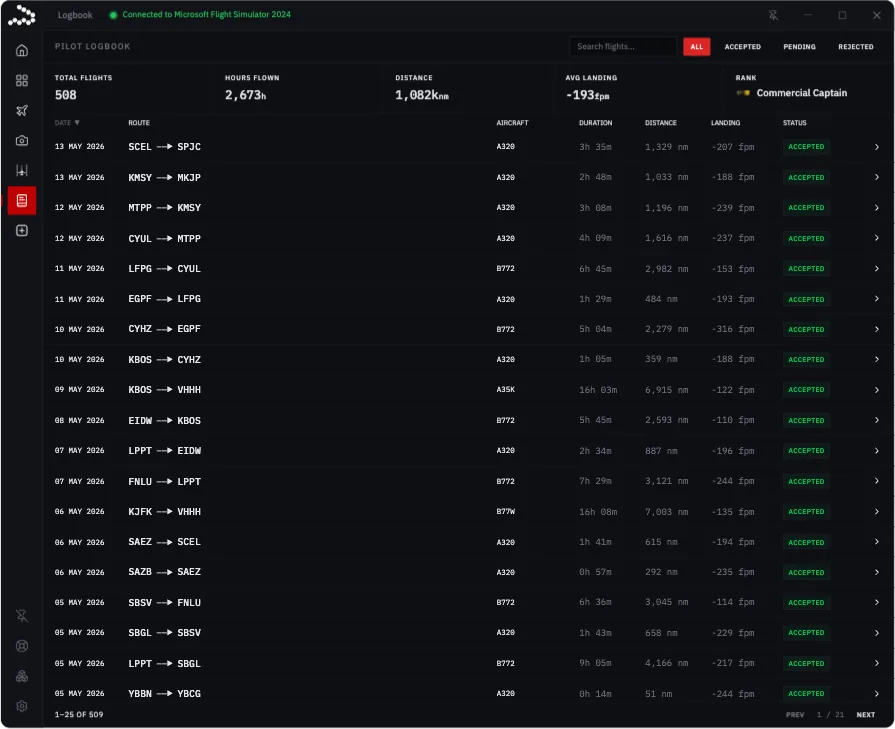
Task: Open the Home page in sidebar
Action: pos(22,50)
